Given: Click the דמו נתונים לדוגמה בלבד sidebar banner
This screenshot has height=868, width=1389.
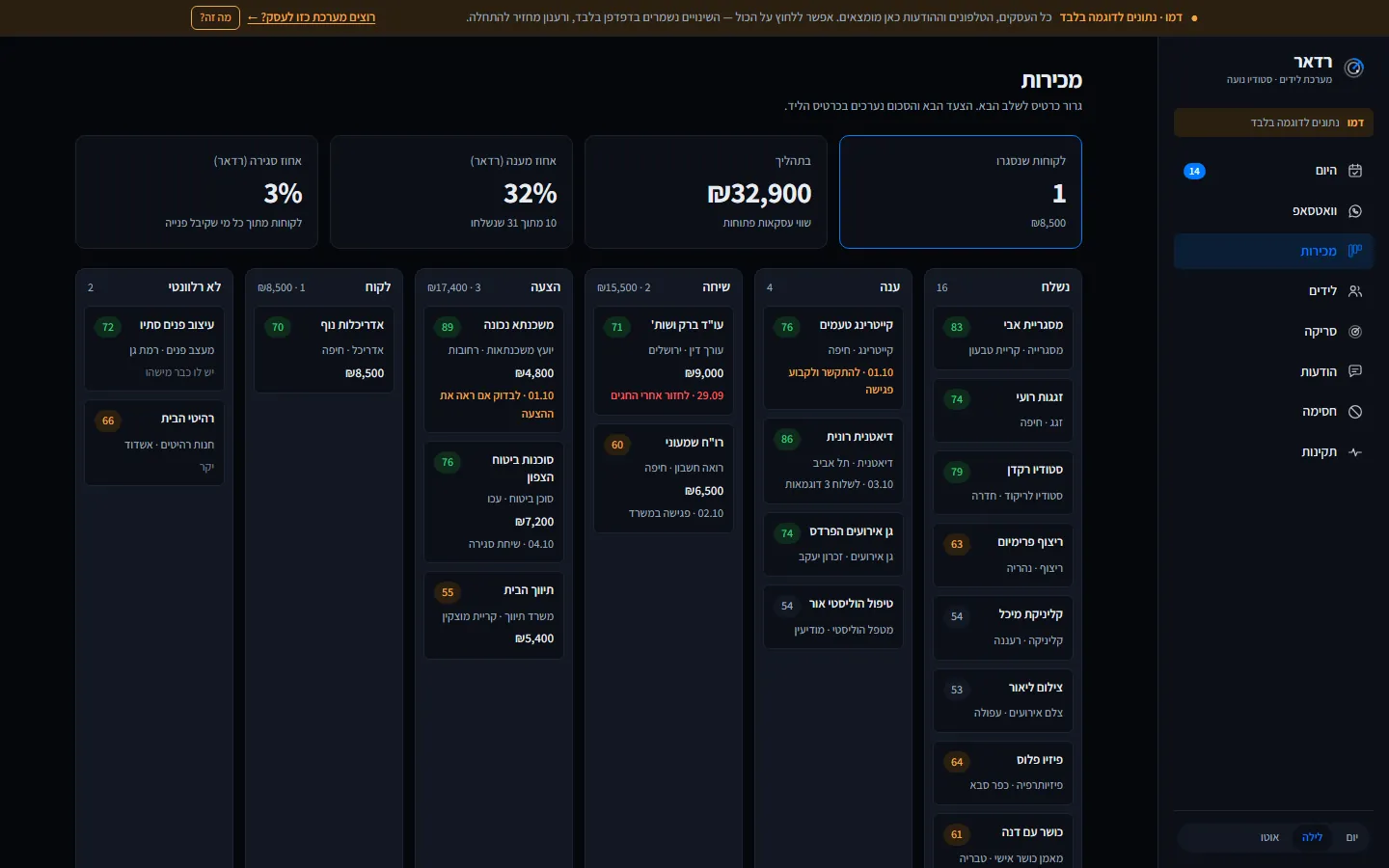Looking at the screenshot, I should pos(1273,122).
